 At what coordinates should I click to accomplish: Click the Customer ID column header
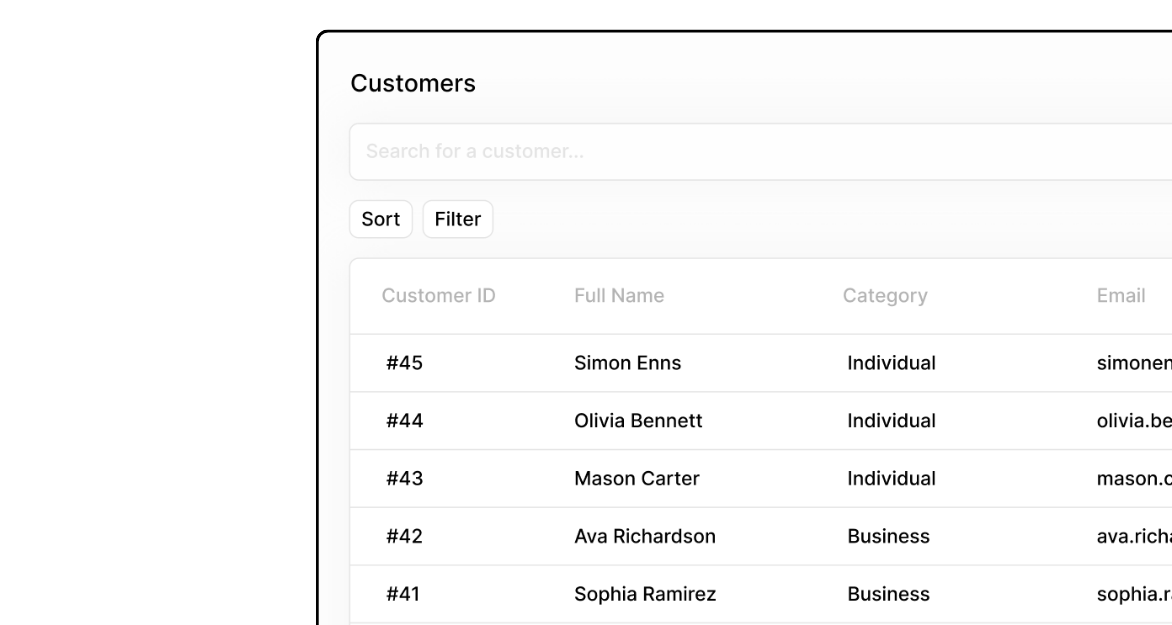click(x=439, y=296)
